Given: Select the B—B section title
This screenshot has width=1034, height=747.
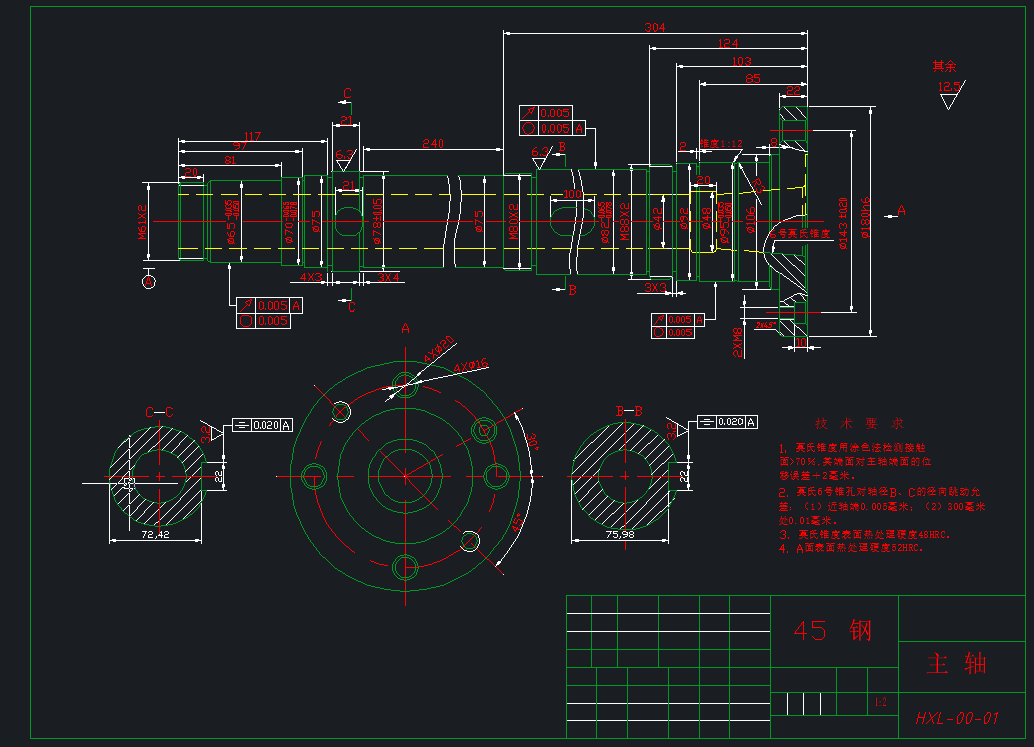Looking at the screenshot, I should tap(628, 411).
